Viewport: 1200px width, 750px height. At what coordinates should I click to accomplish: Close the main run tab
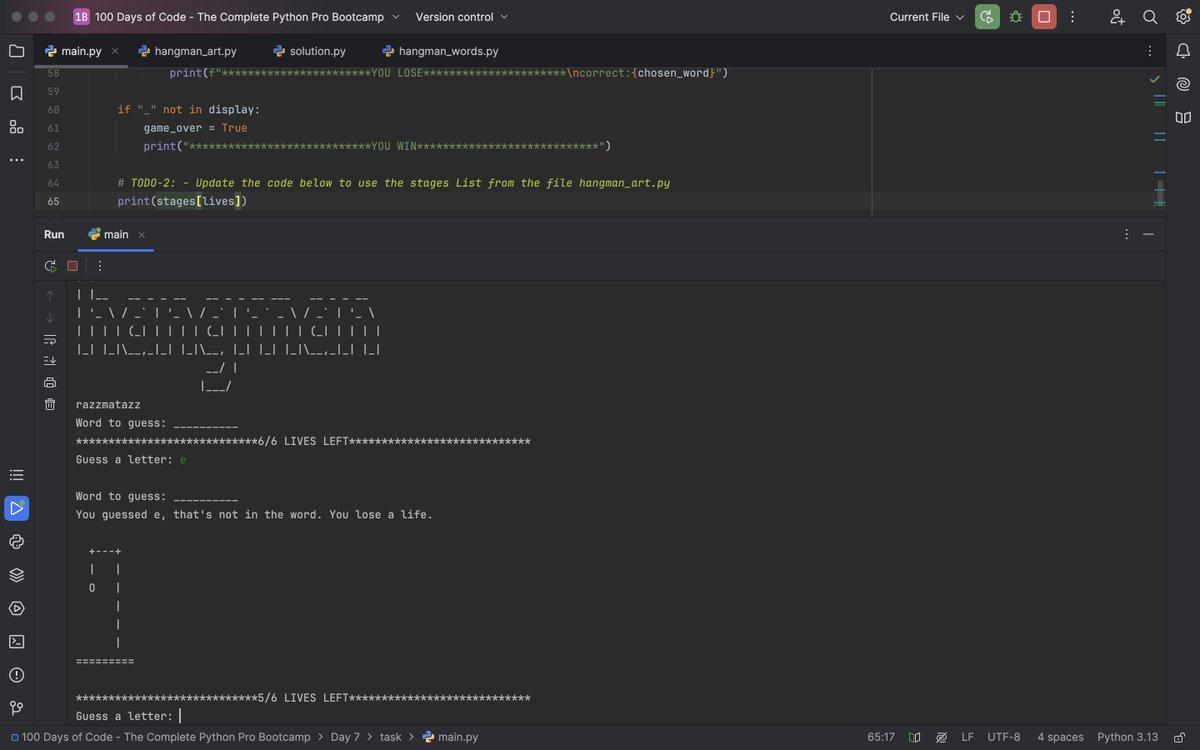point(141,235)
